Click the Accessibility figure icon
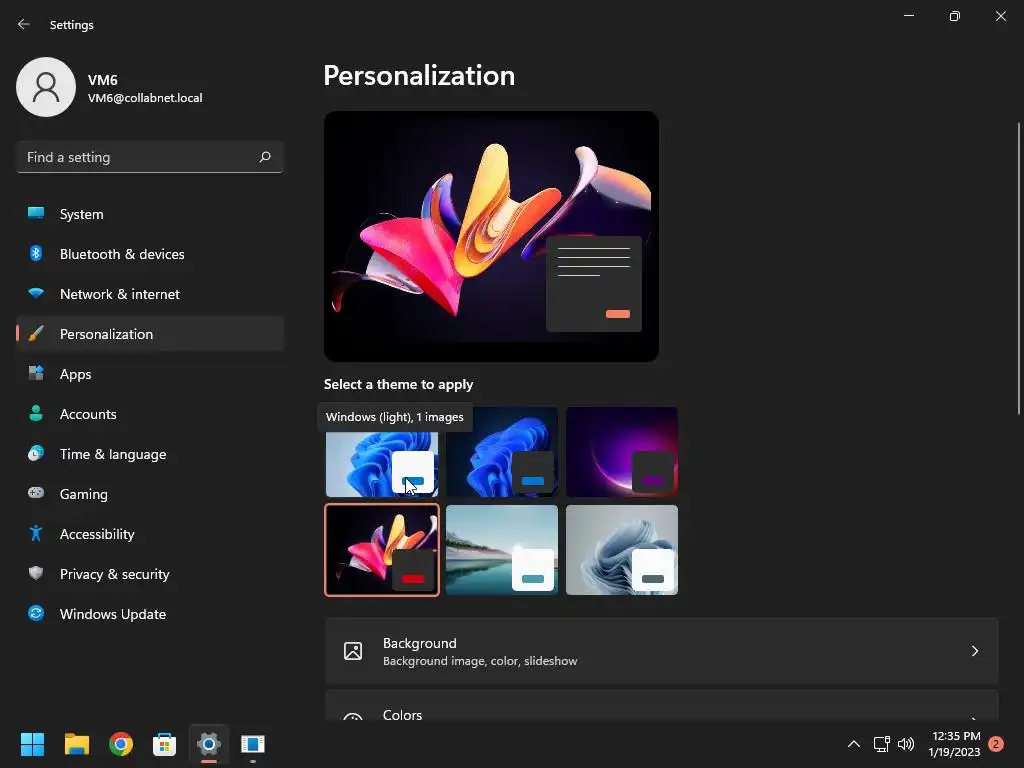Screen dimensions: 1024x768 (36, 534)
